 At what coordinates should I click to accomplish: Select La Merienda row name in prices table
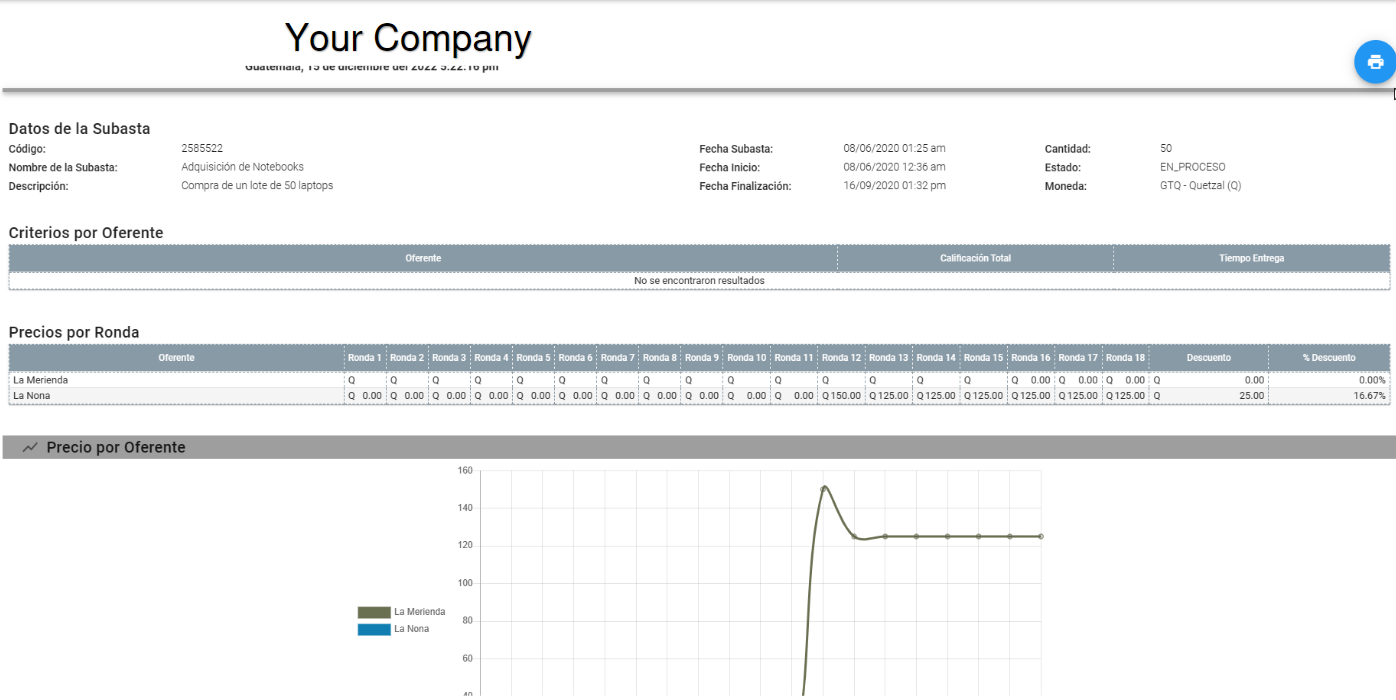pos(41,380)
